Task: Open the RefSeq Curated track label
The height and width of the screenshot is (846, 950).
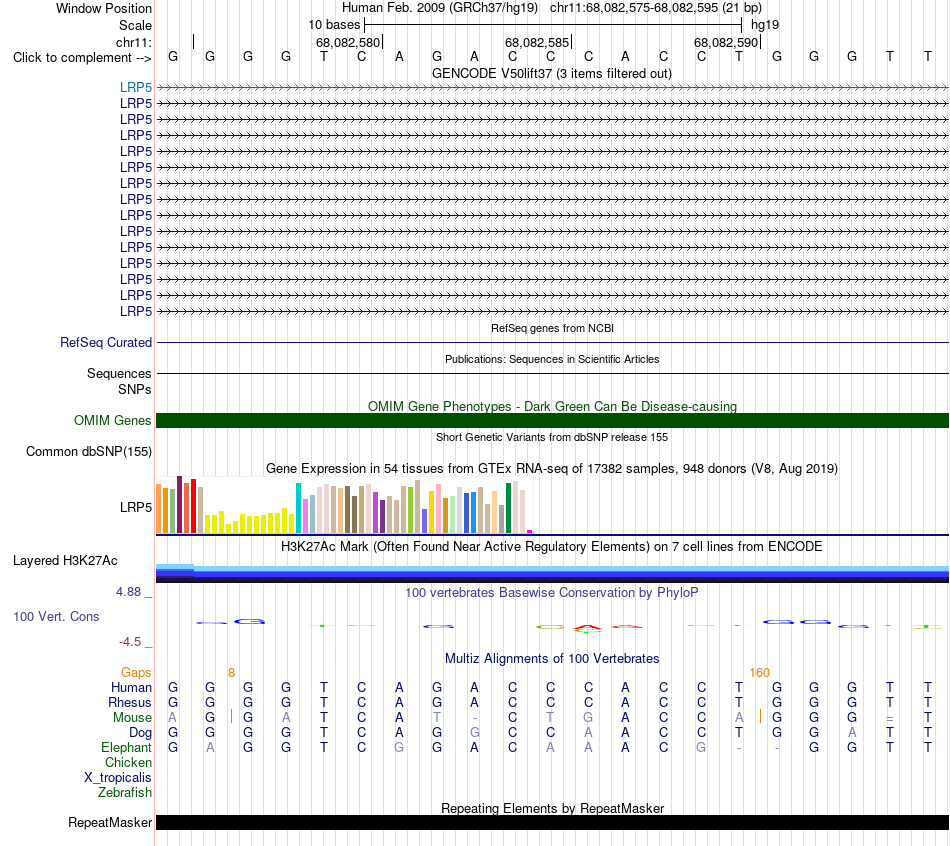Action: 106,342
